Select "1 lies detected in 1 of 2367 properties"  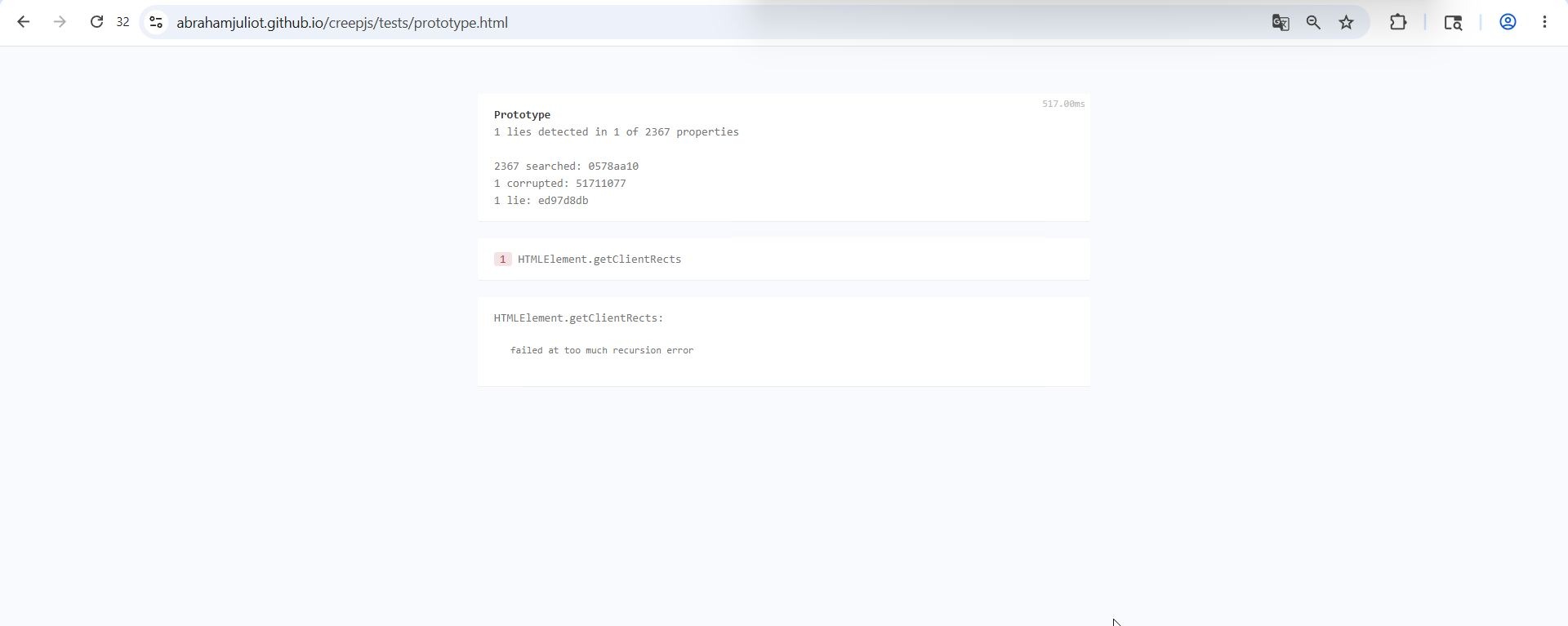(616, 132)
